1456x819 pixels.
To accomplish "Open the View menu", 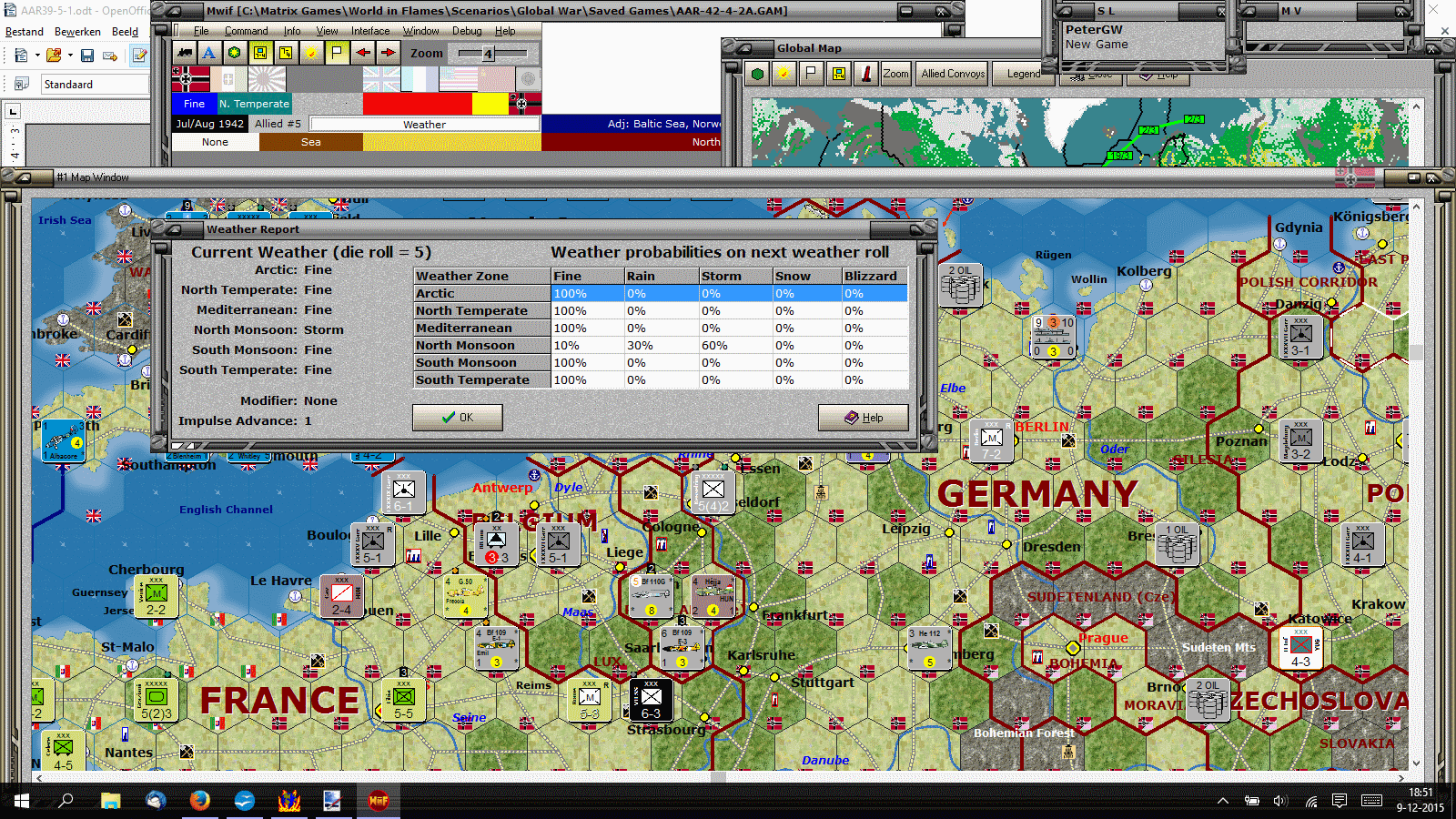I will coord(327,31).
